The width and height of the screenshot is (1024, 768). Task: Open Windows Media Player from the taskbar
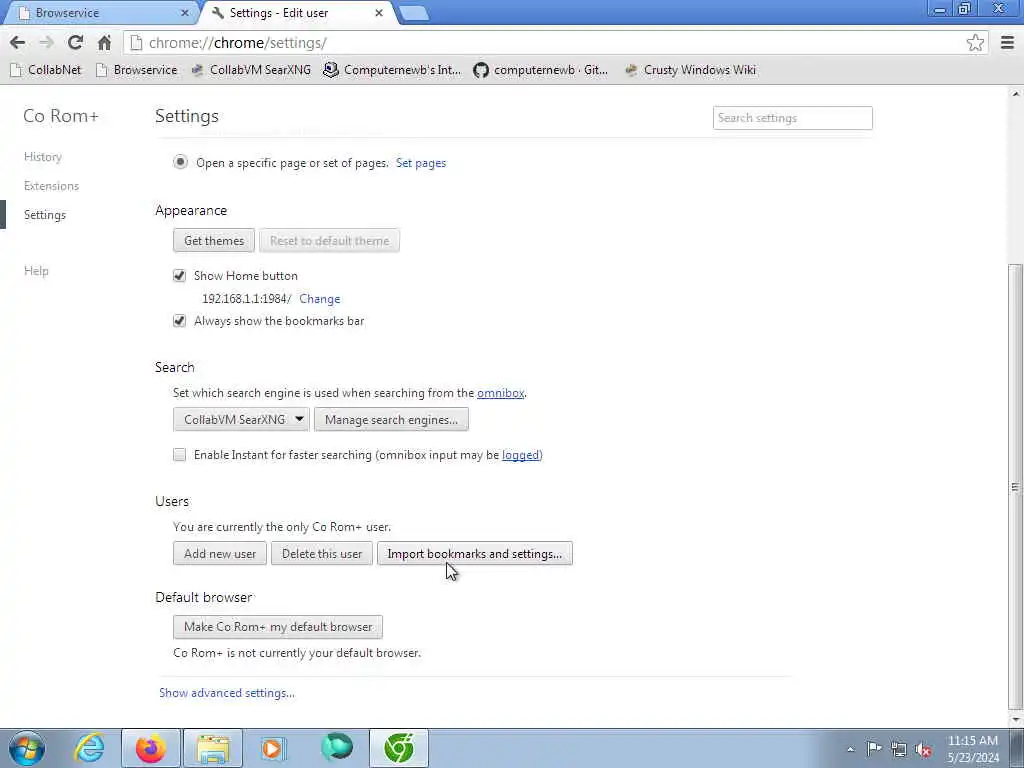272,748
